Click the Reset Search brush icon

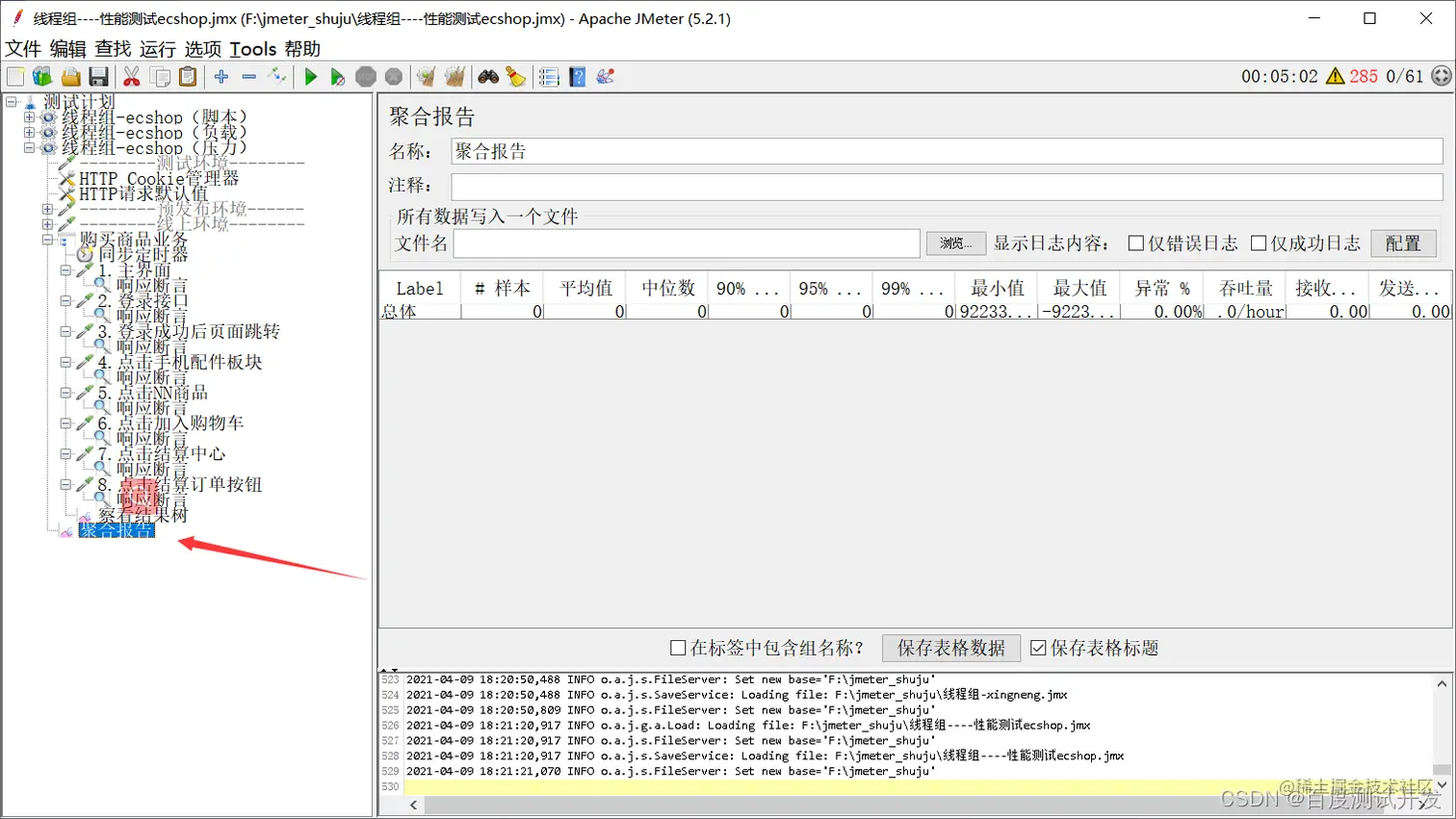(516, 77)
